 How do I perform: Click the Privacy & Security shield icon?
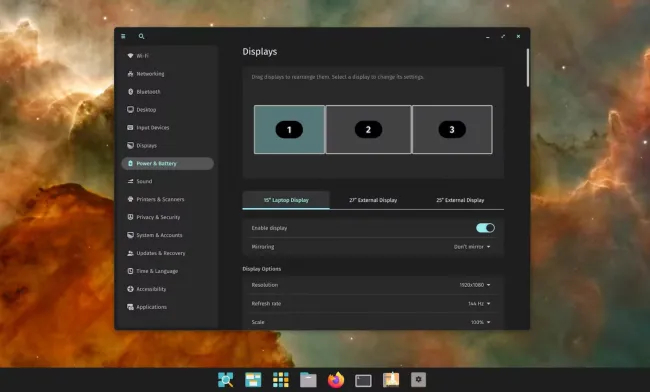pos(130,217)
